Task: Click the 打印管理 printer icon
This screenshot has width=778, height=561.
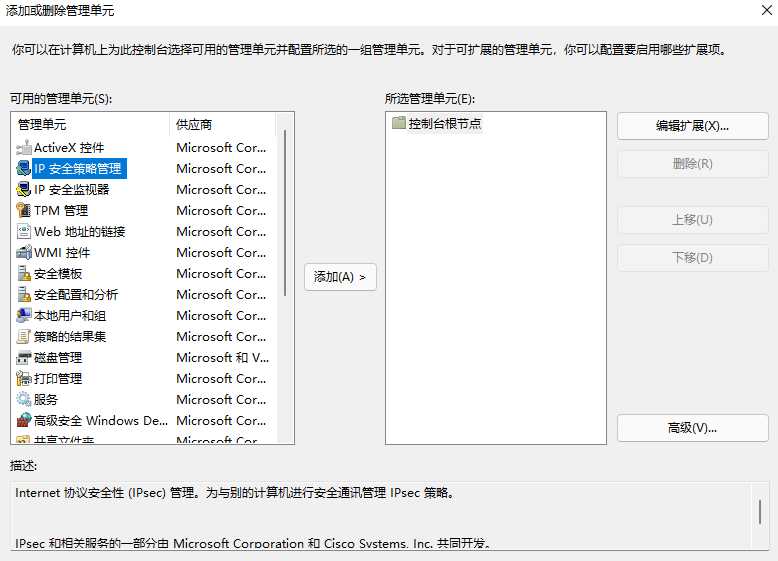Action: (23, 378)
